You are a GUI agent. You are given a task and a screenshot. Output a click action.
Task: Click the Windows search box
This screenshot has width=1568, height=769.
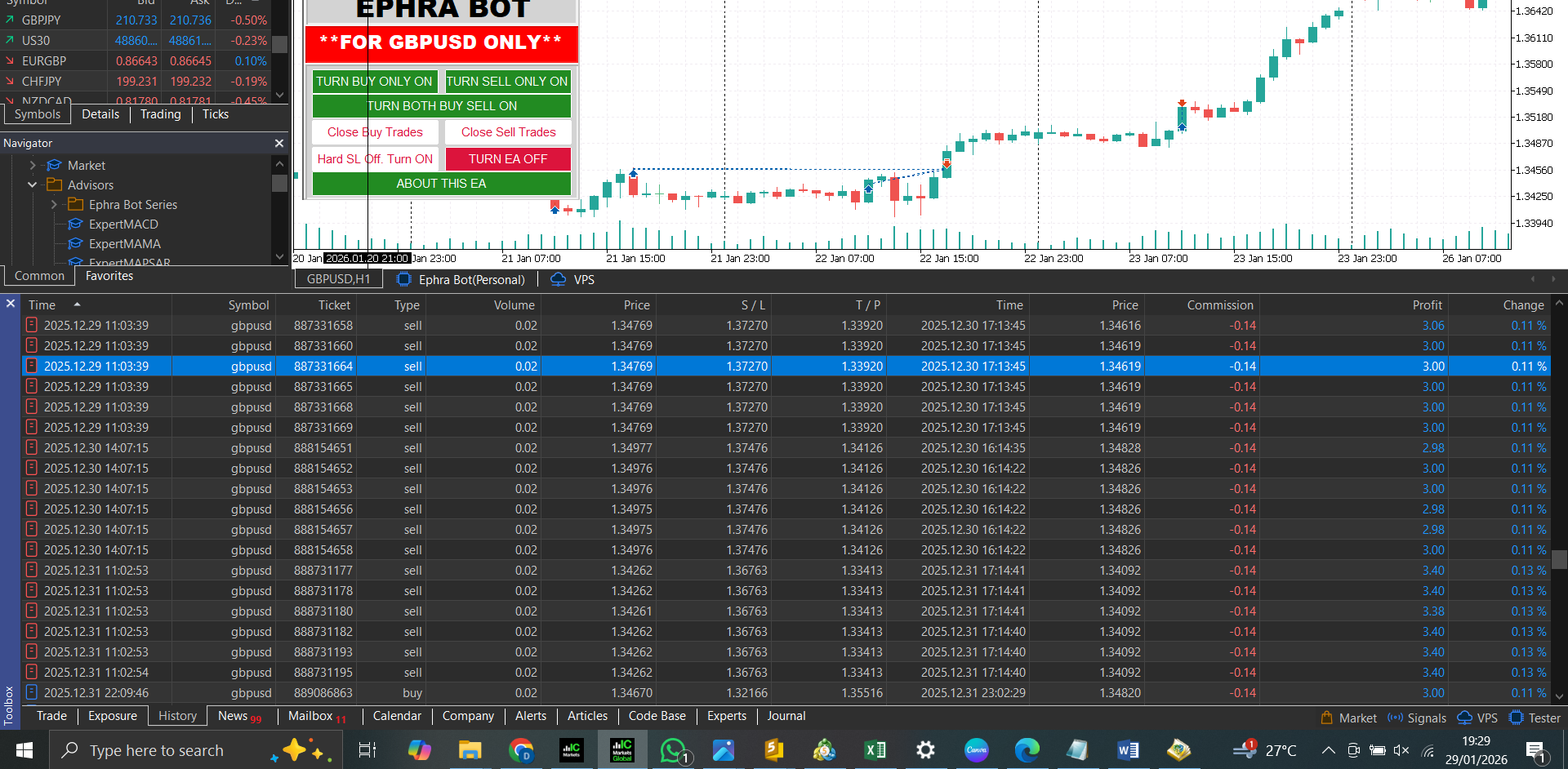[196, 750]
